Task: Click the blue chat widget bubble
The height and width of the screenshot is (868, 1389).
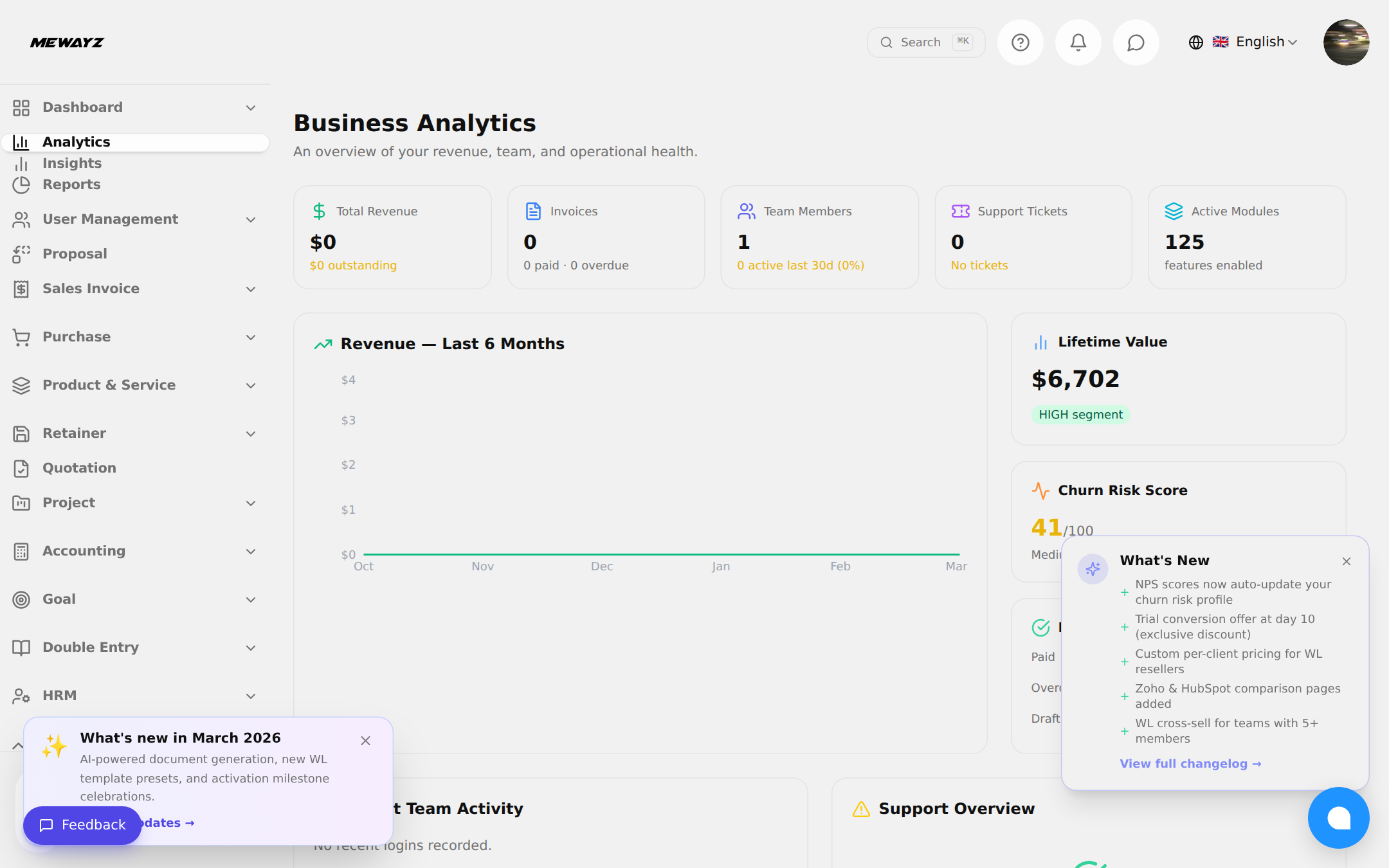Action: [1338, 818]
